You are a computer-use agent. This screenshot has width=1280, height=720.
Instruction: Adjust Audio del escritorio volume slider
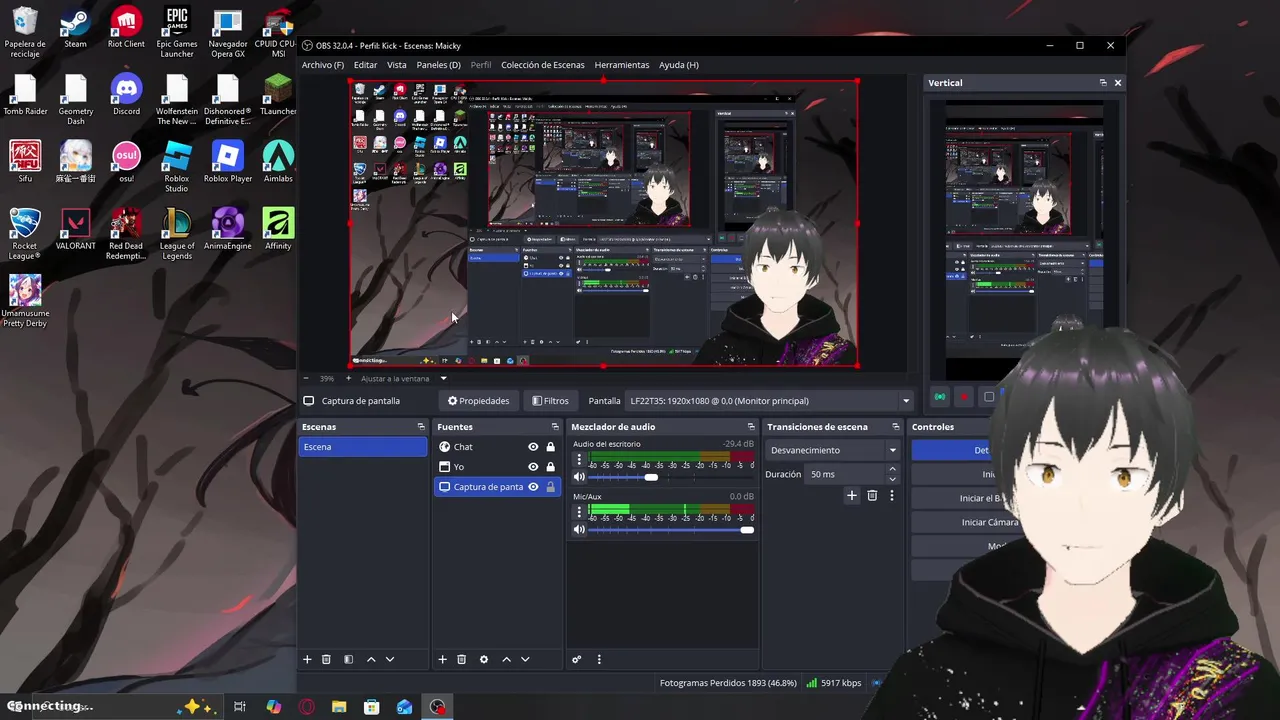tap(669, 477)
